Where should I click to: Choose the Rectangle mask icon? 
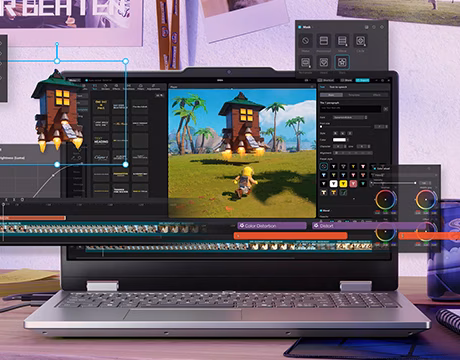pyautogui.click(x=305, y=62)
